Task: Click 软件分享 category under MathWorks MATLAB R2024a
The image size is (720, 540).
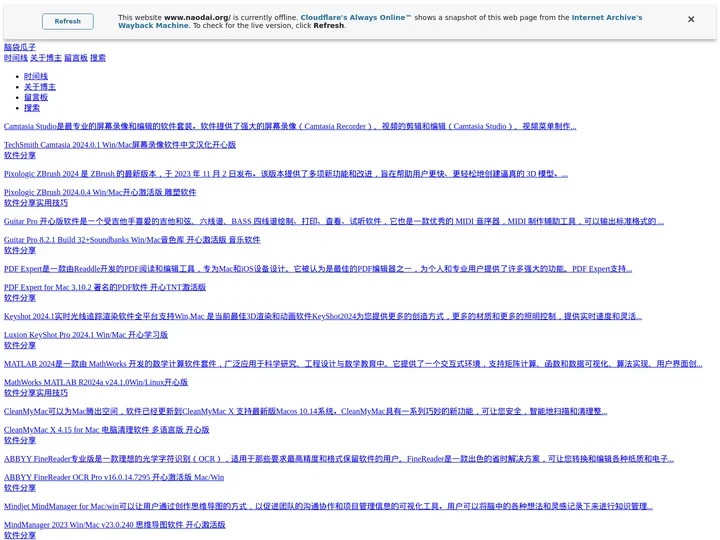Action: click(x=20, y=393)
